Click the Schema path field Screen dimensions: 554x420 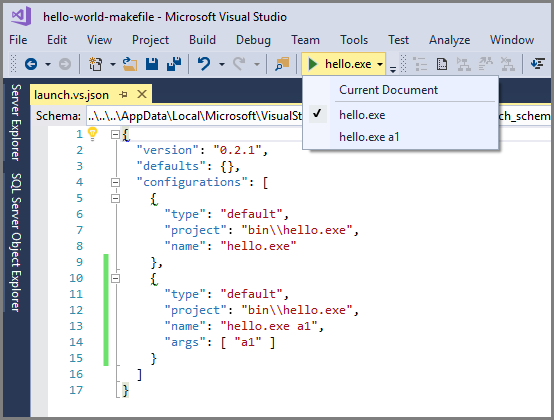click(194, 116)
